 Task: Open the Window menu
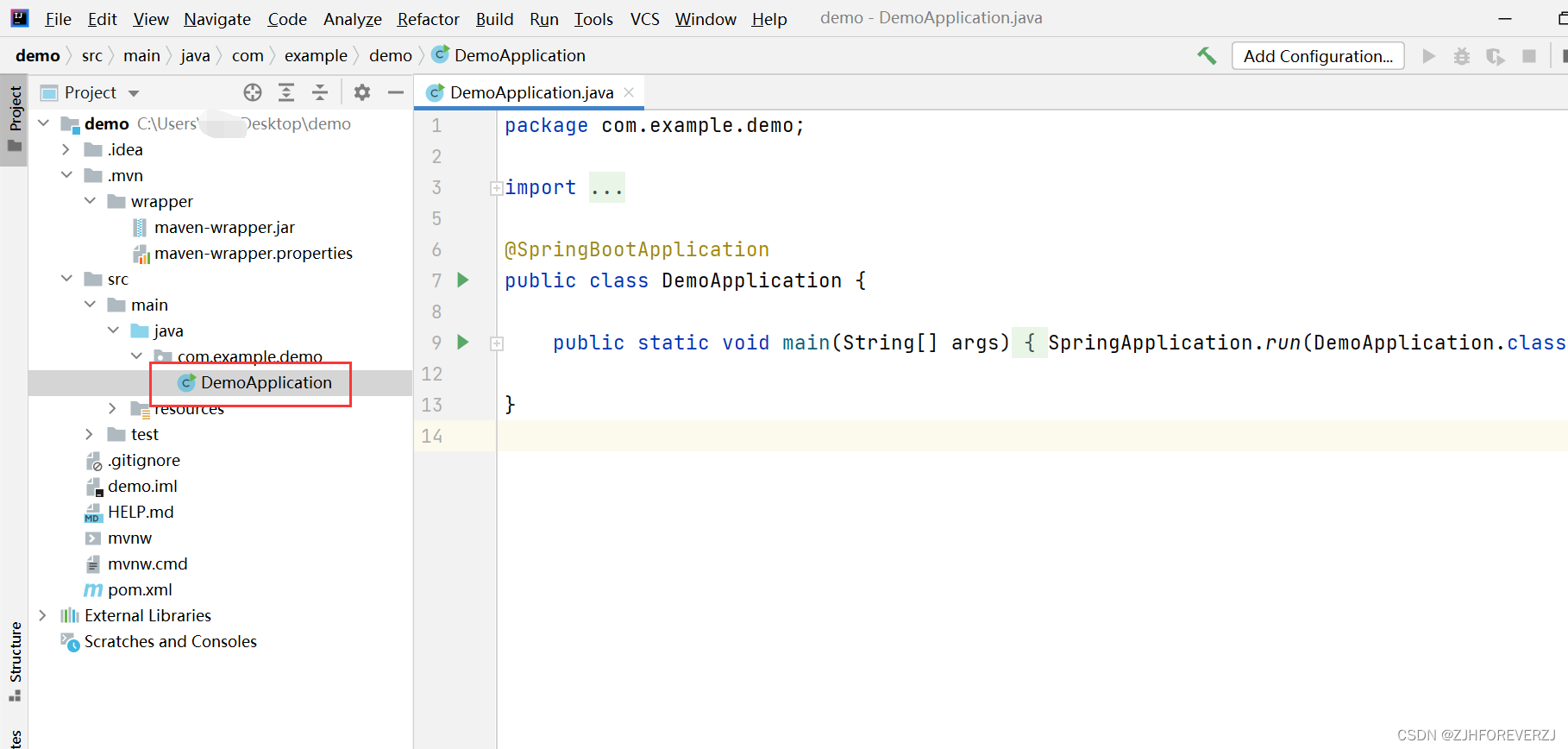(706, 19)
